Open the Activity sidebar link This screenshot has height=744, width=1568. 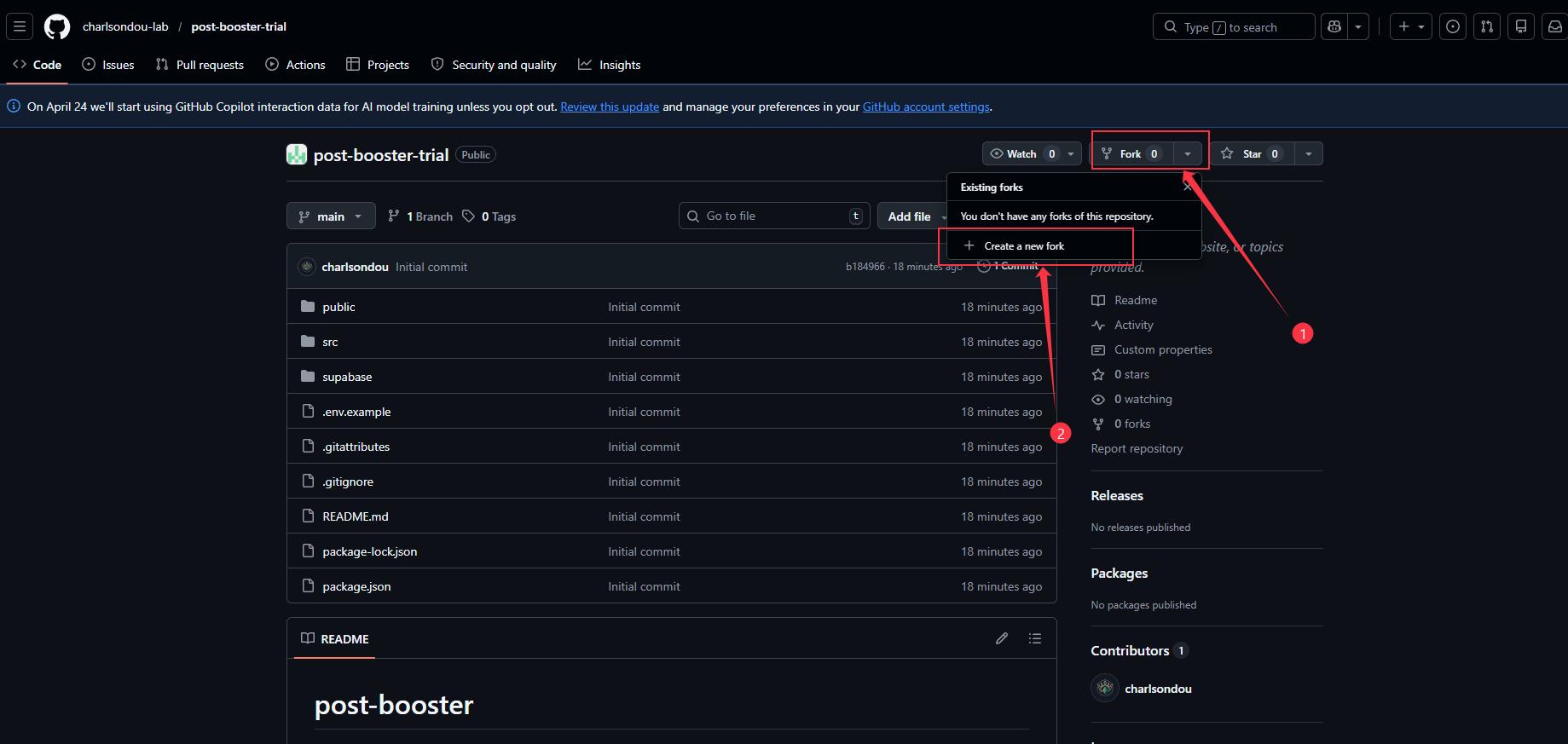[x=1133, y=325]
